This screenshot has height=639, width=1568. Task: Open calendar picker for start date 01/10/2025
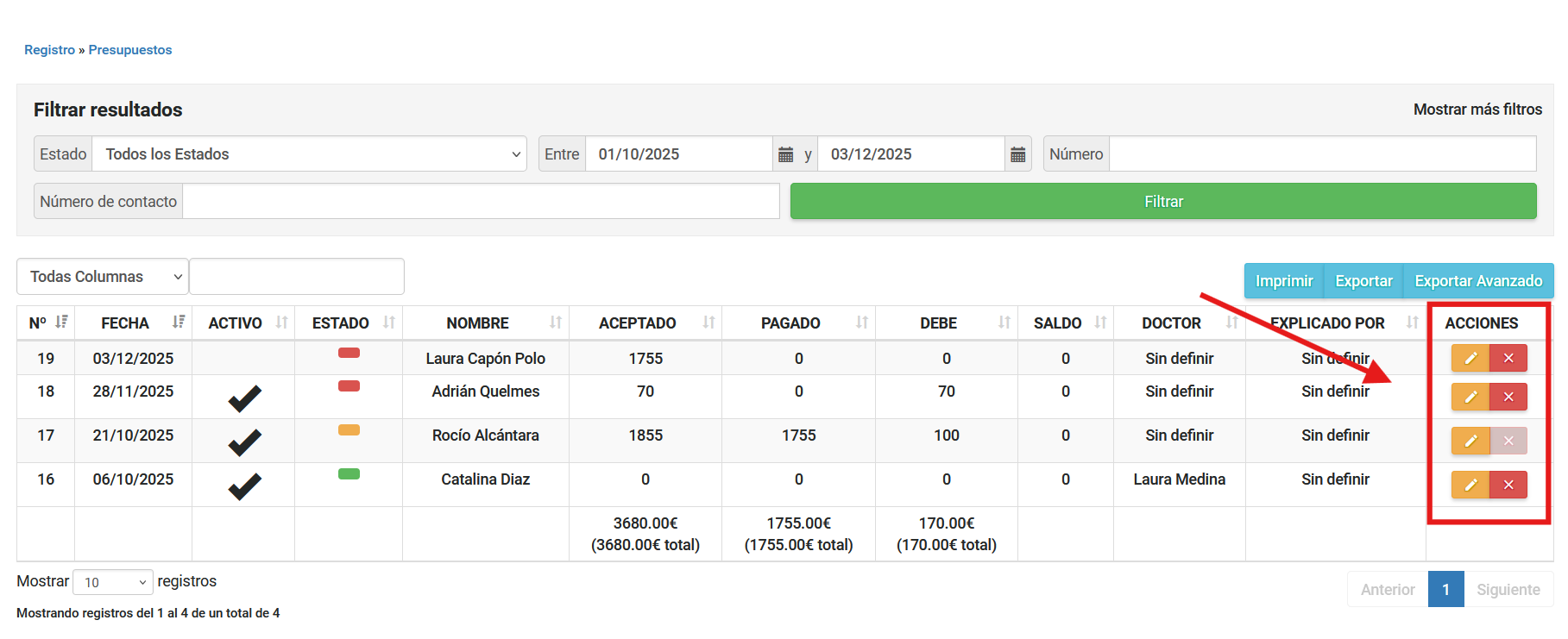[x=785, y=154]
